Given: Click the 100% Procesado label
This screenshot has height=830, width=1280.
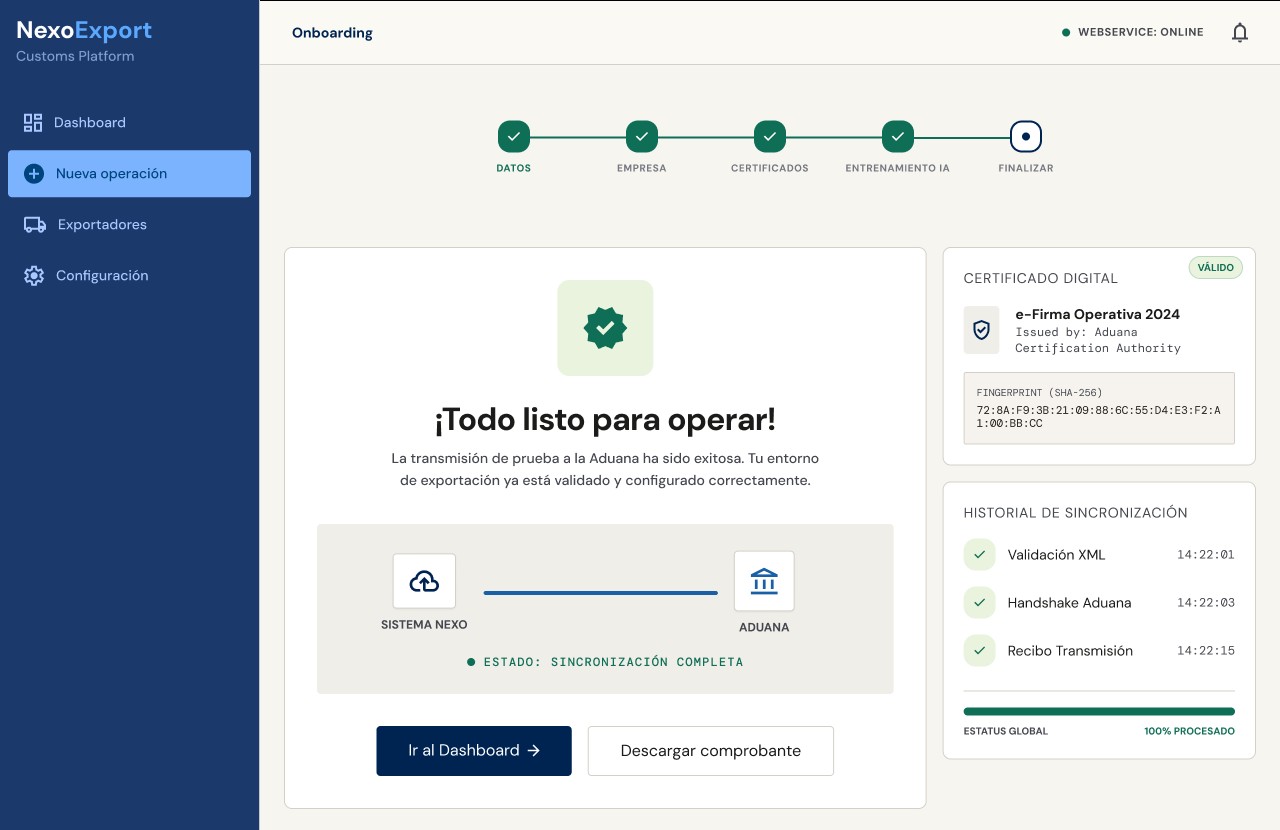Looking at the screenshot, I should point(1190,731).
